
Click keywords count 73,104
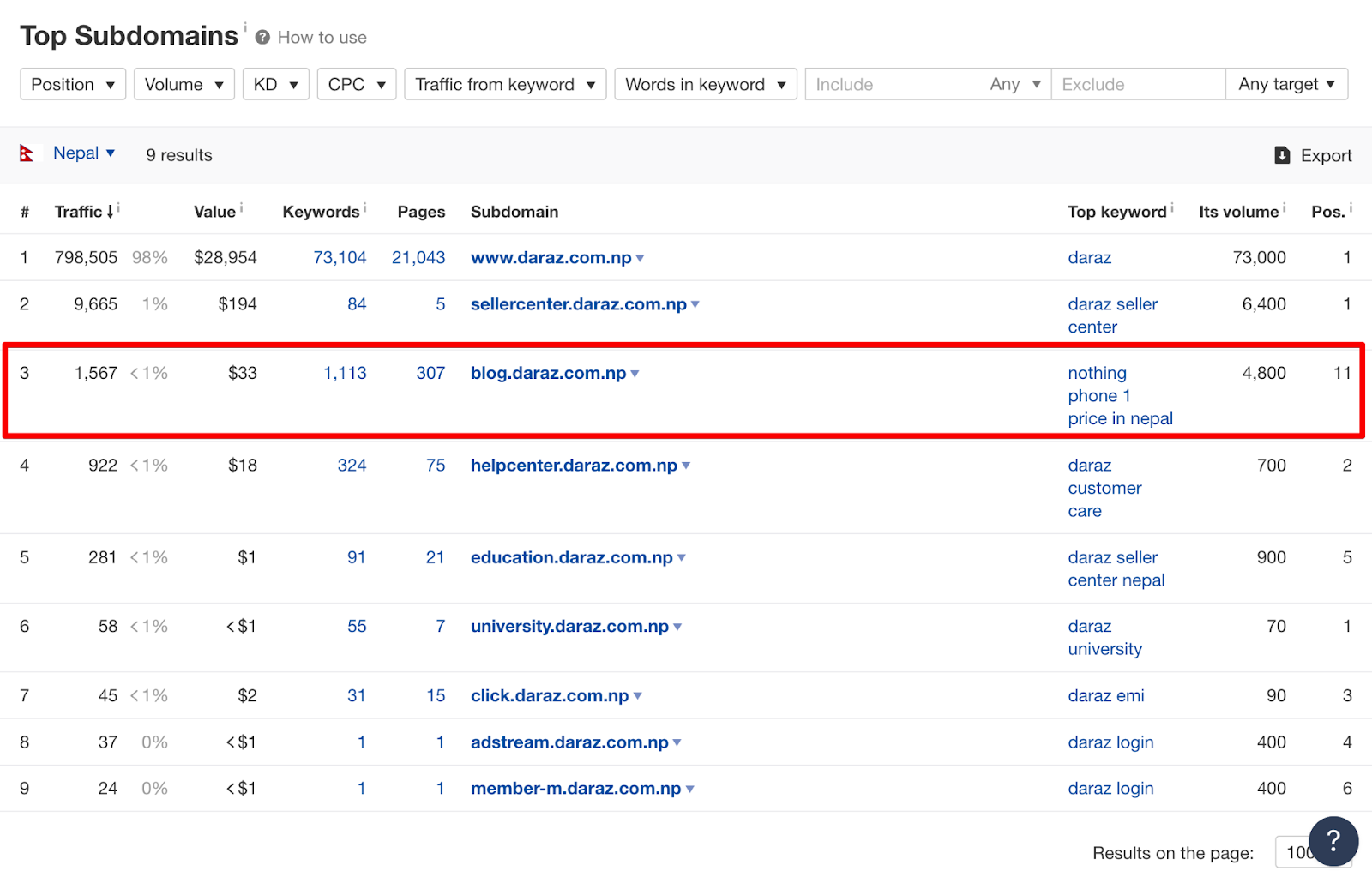click(x=340, y=258)
